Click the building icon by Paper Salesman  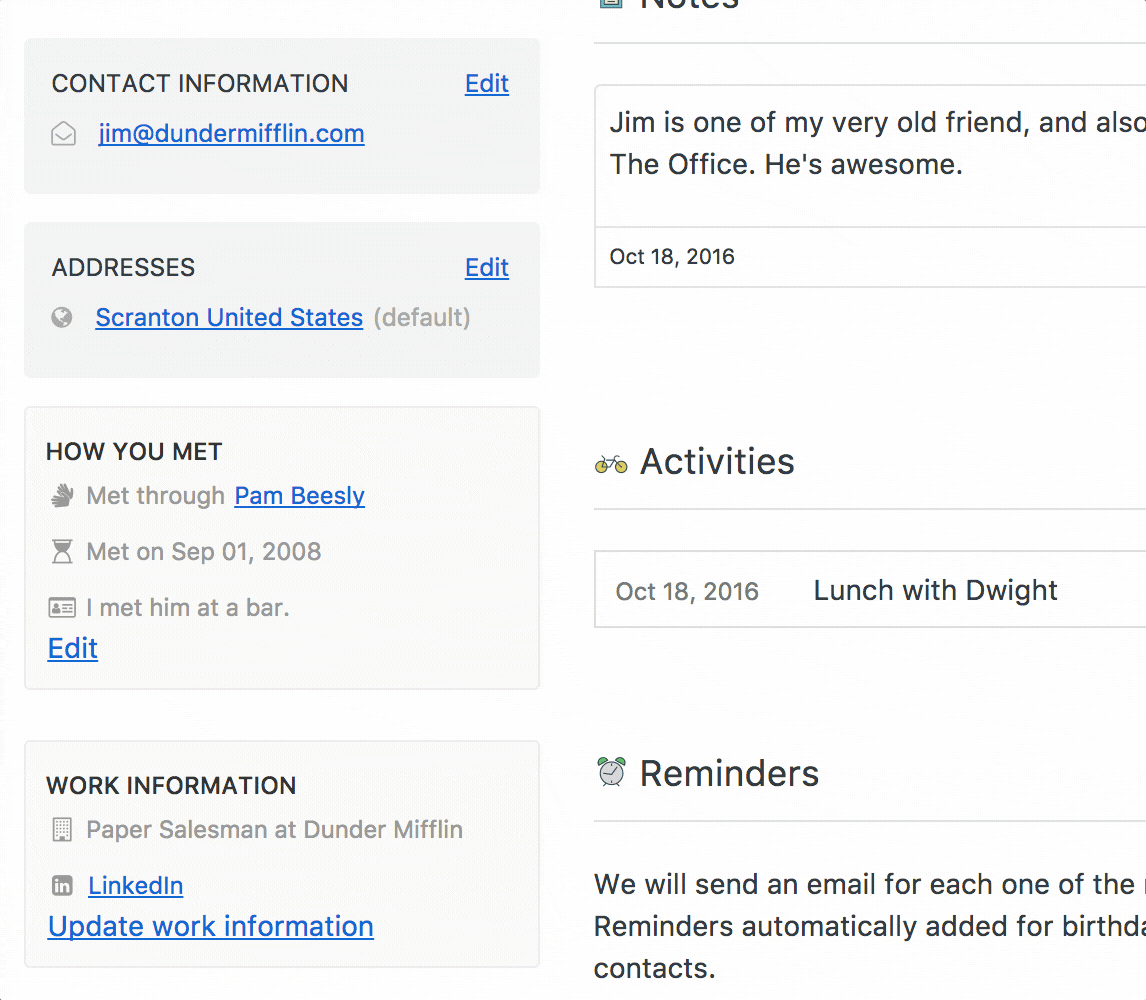tap(62, 830)
